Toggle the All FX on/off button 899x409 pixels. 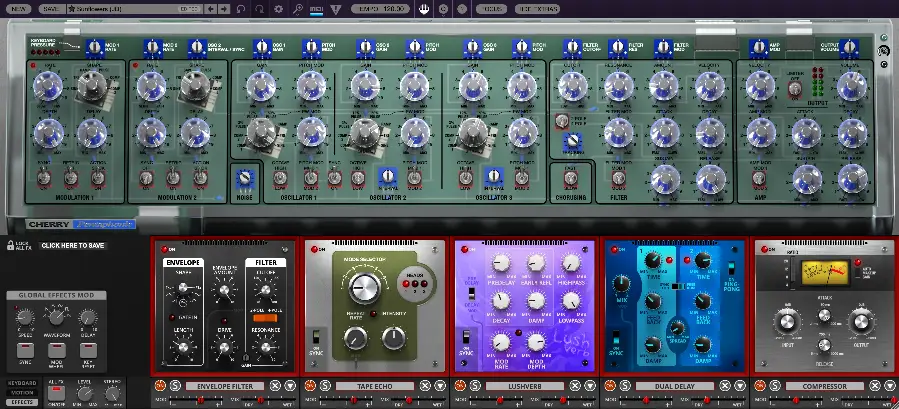click(55, 393)
